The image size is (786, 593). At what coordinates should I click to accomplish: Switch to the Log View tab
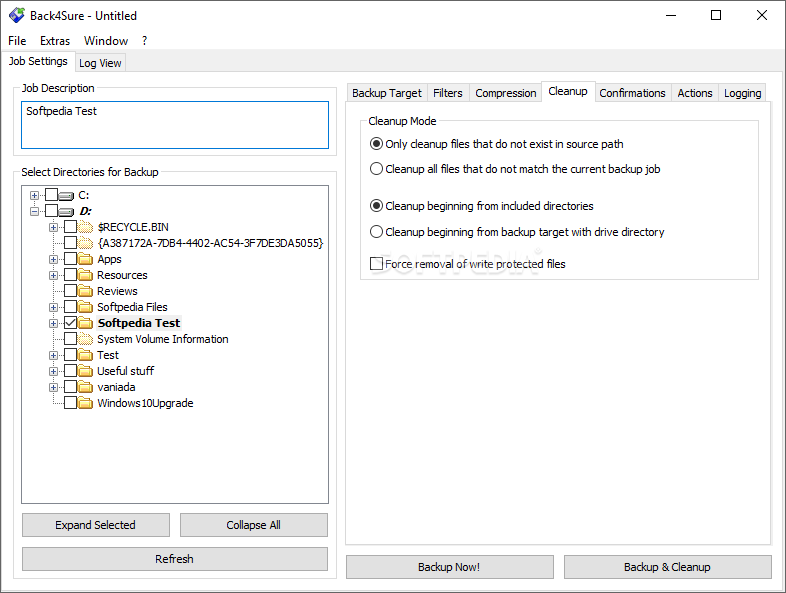coord(100,63)
